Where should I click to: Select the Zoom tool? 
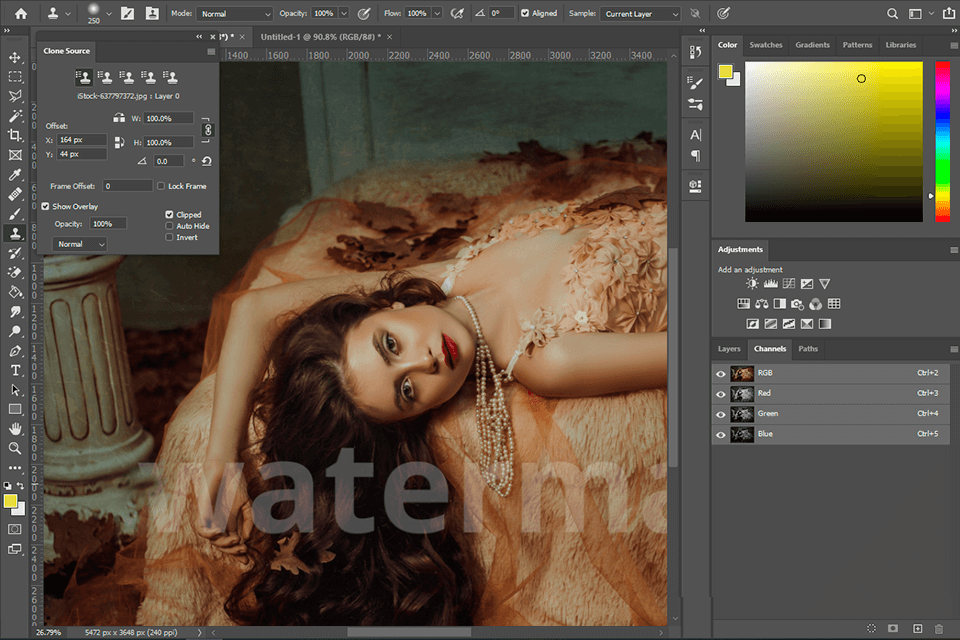15,448
